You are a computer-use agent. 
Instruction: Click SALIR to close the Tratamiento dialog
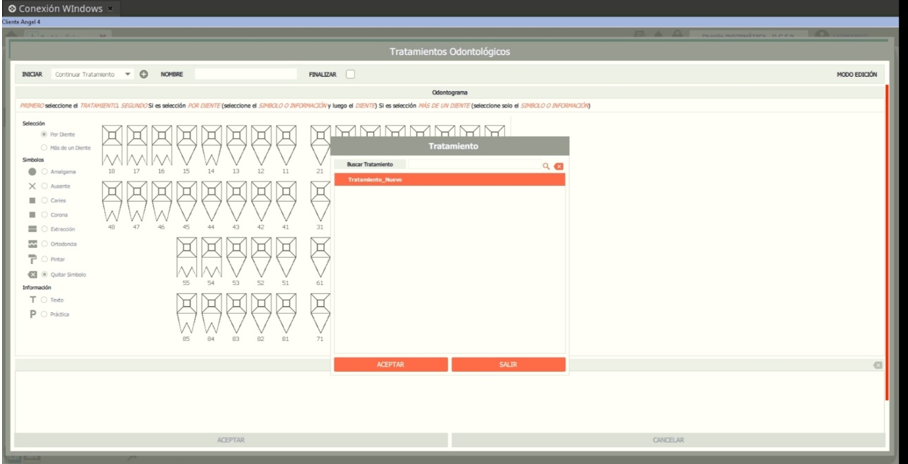[508, 364]
